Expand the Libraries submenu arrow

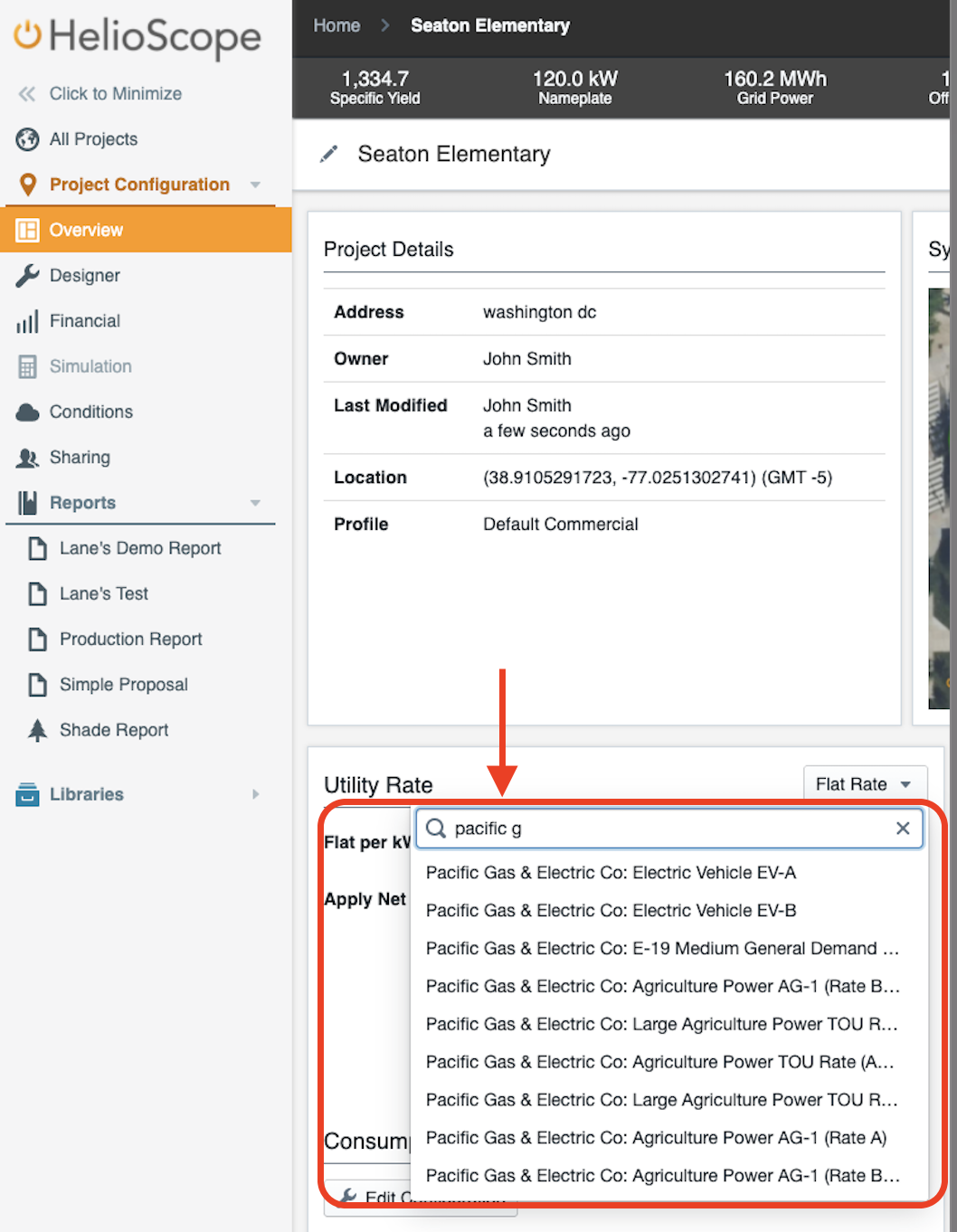[255, 794]
